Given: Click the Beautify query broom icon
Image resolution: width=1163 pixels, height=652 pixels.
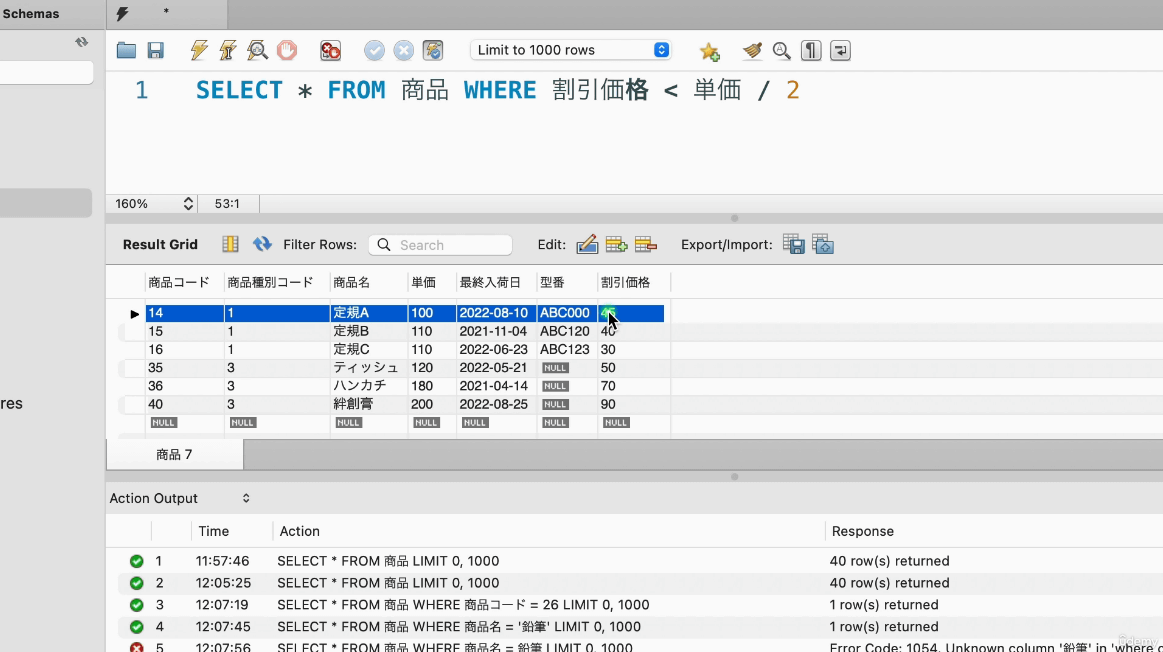Looking at the screenshot, I should tap(752, 50).
